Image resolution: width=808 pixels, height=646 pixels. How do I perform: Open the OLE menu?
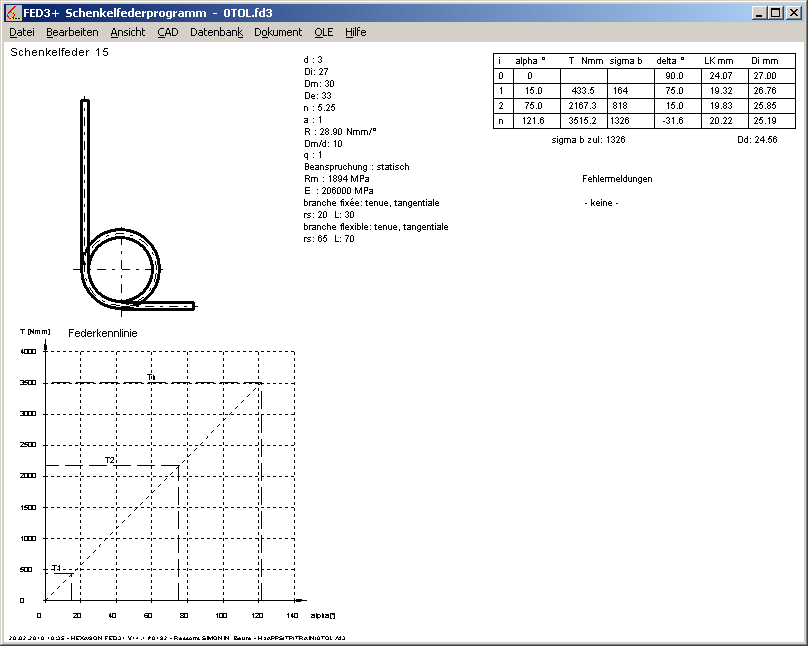(324, 32)
